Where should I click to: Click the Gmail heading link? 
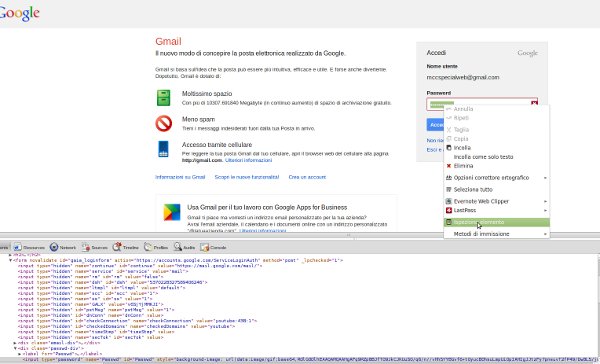pyautogui.click(x=168, y=41)
